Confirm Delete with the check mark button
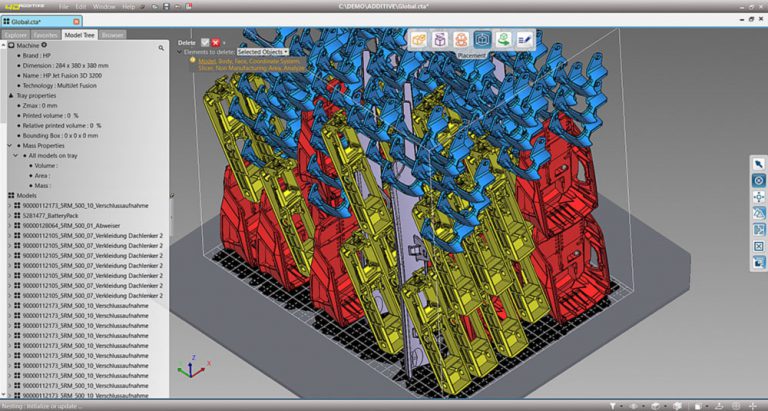Image resolution: width=768 pixels, height=411 pixels. pyautogui.click(x=205, y=43)
